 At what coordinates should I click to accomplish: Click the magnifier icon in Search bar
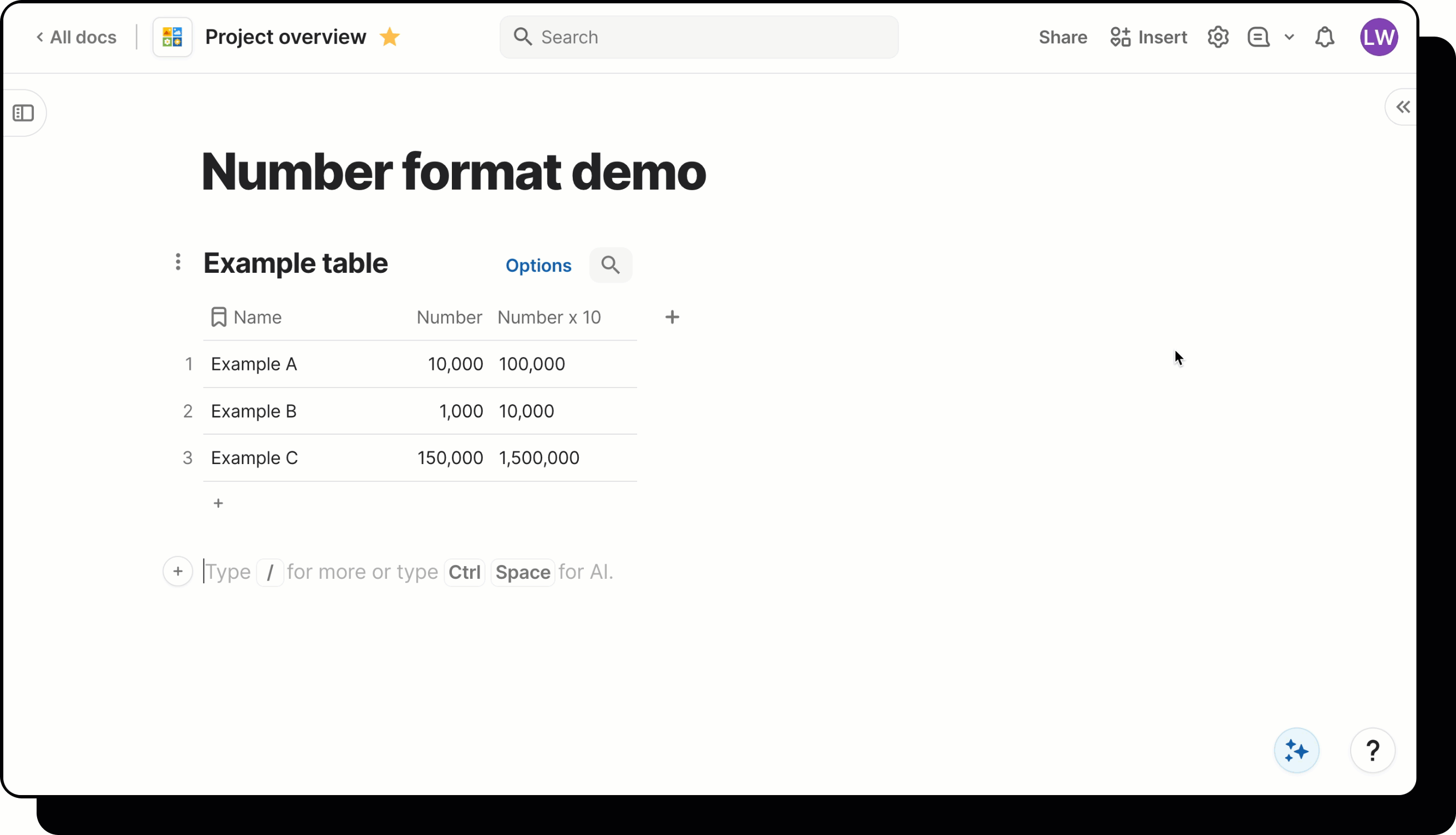[522, 37]
